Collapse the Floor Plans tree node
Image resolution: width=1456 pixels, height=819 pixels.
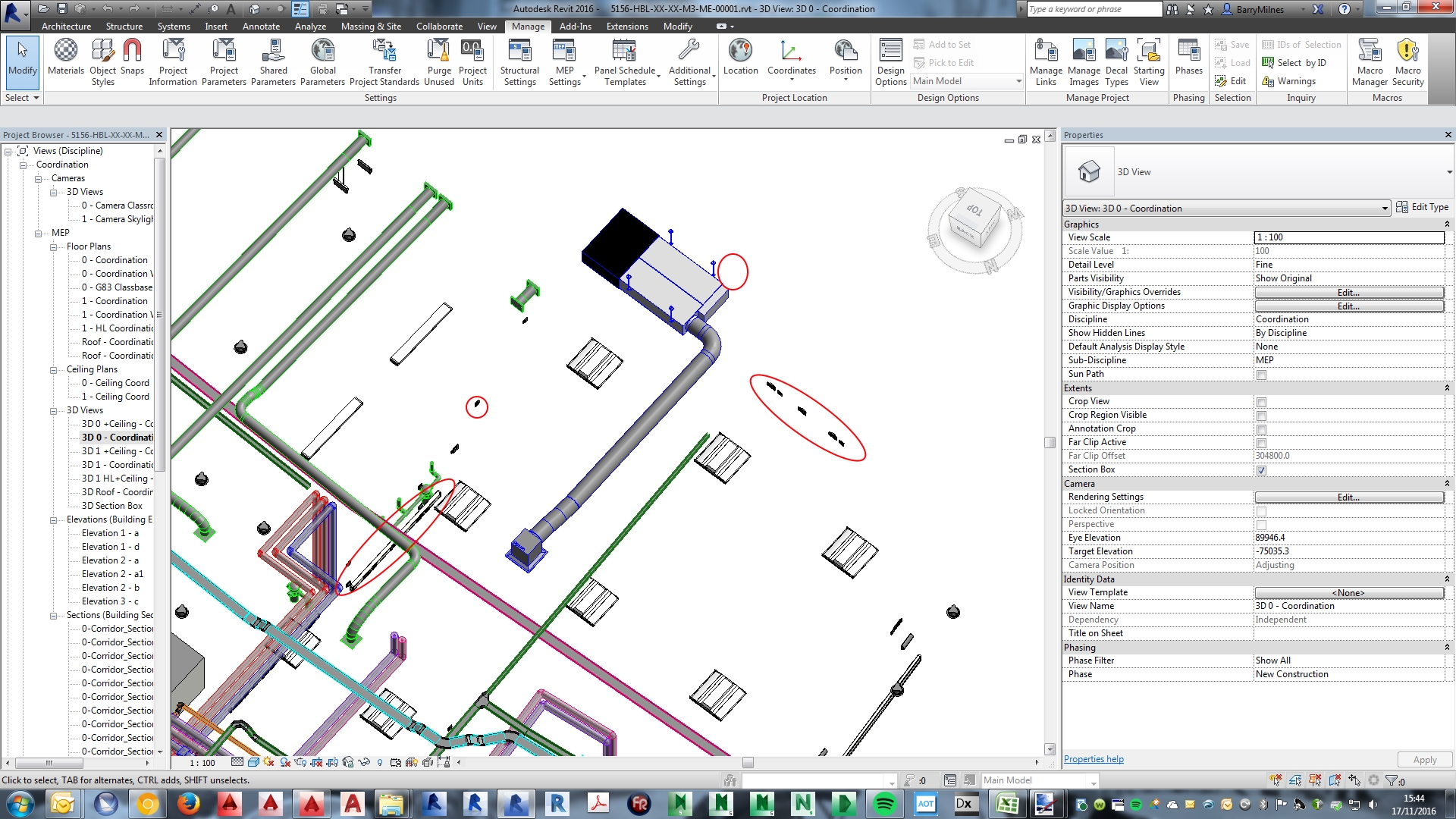(x=52, y=246)
